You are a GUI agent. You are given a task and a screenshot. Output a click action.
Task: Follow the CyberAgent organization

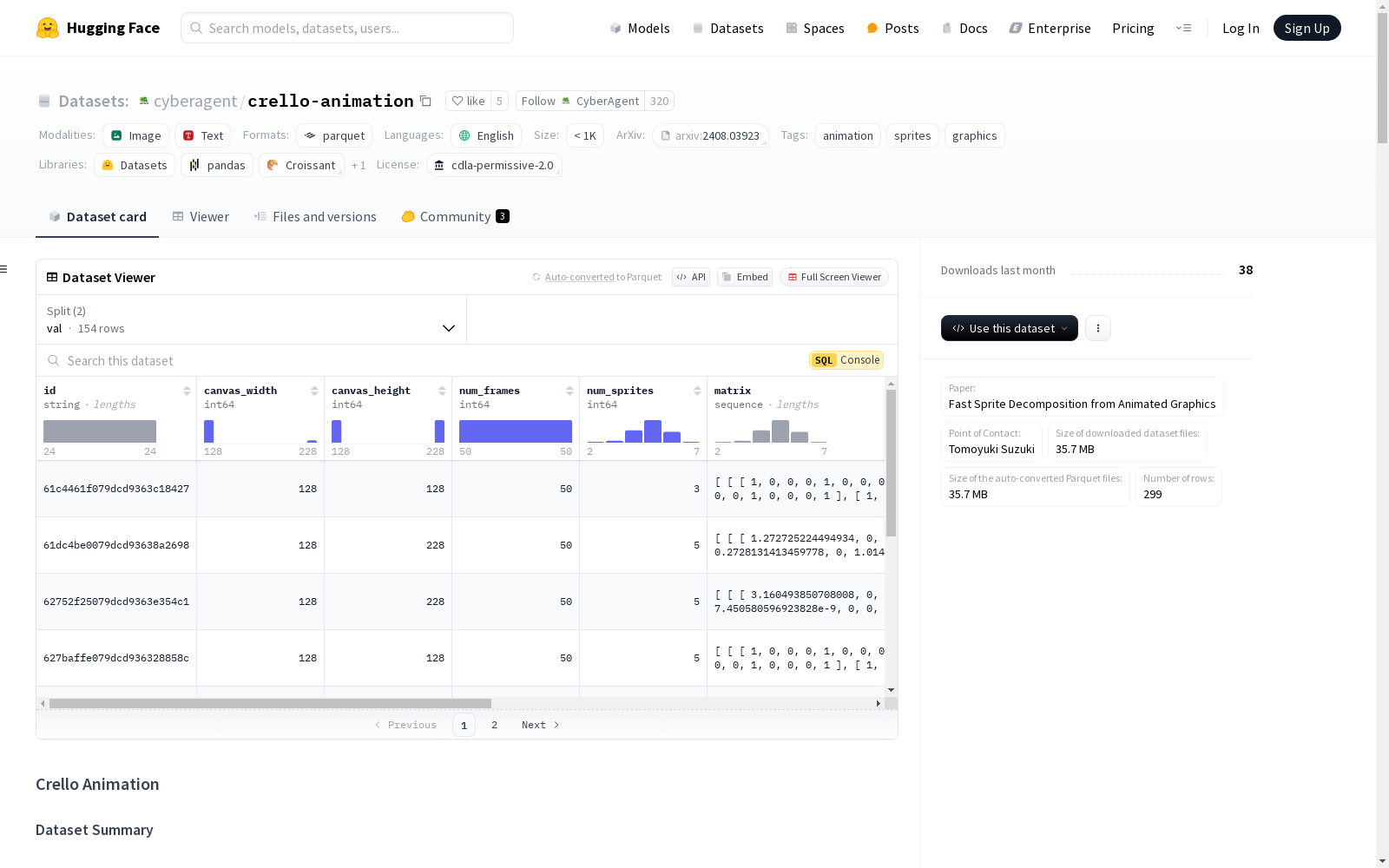(x=580, y=101)
